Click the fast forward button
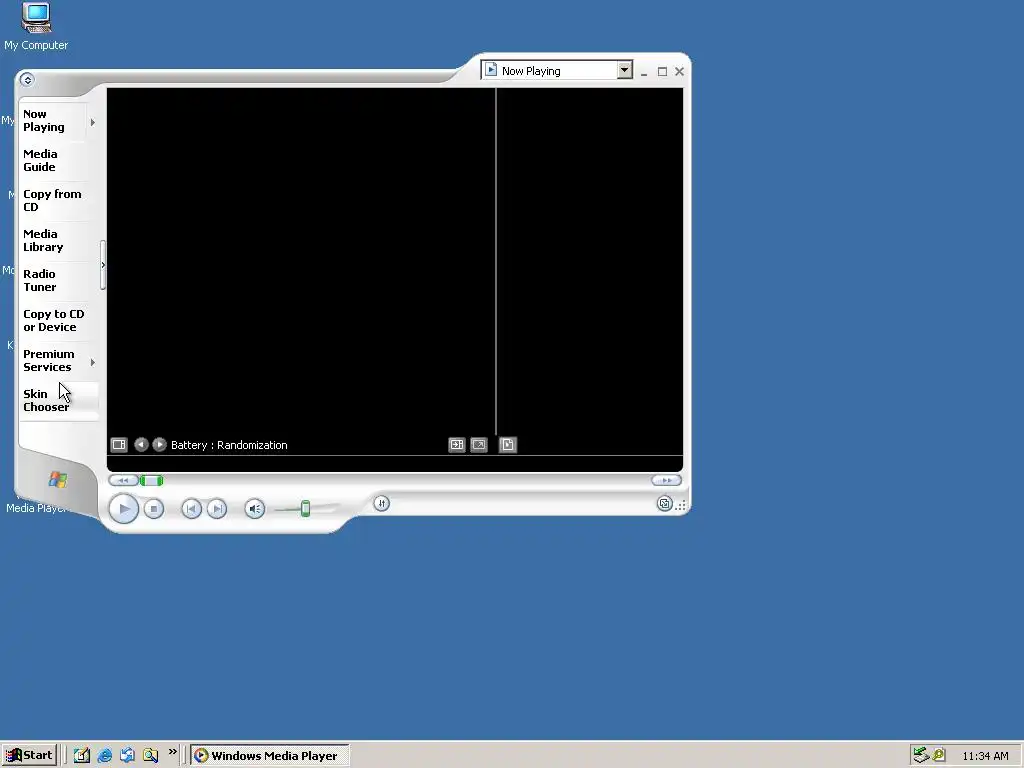This screenshot has width=1024, height=768. point(666,480)
